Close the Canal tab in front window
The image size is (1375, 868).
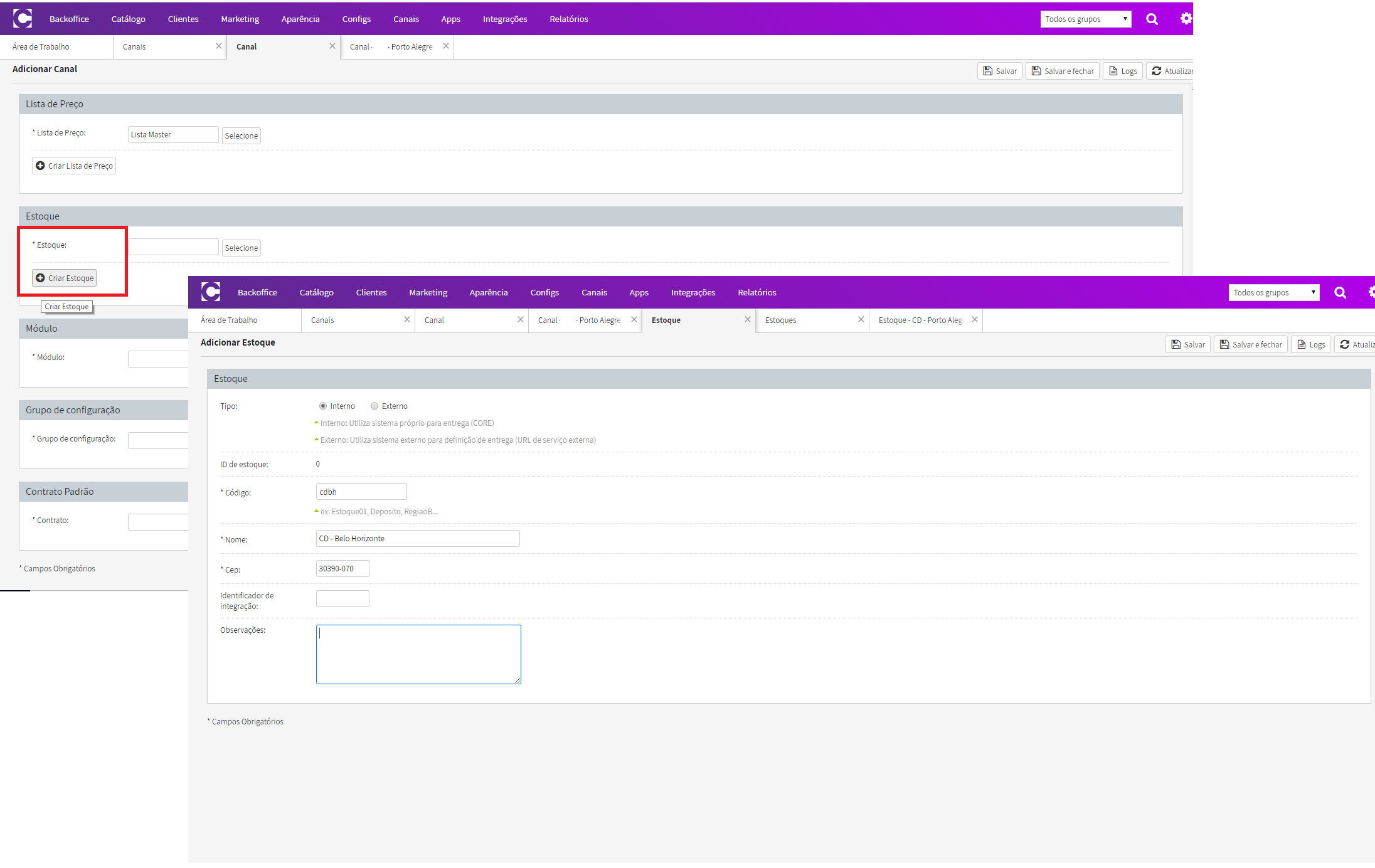pyautogui.click(x=521, y=319)
